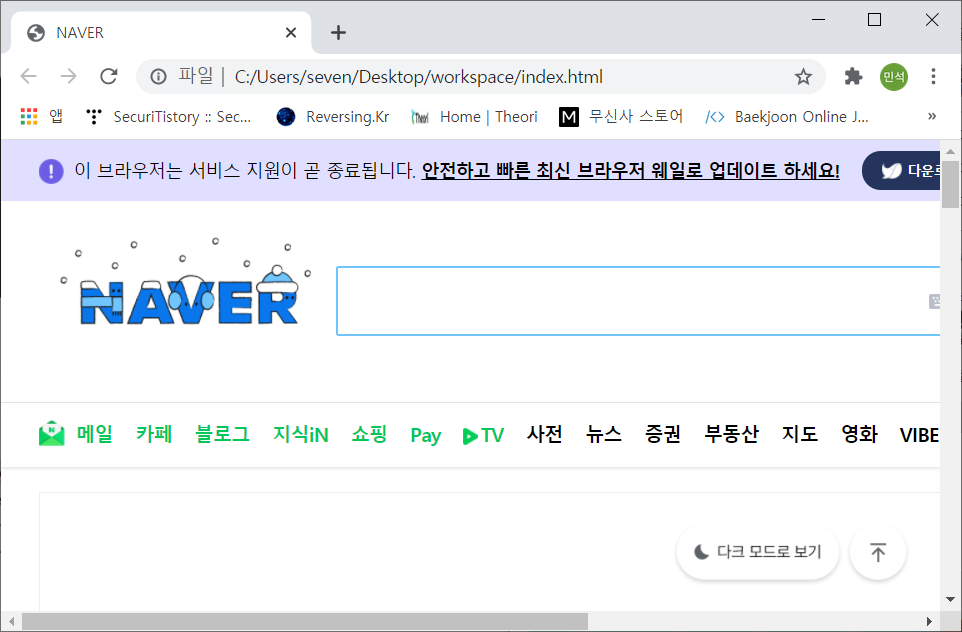The width and height of the screenshot is (962, 632).
Task: Reload the index.html page
Action: pyautogui.click(x=109, y=77)
